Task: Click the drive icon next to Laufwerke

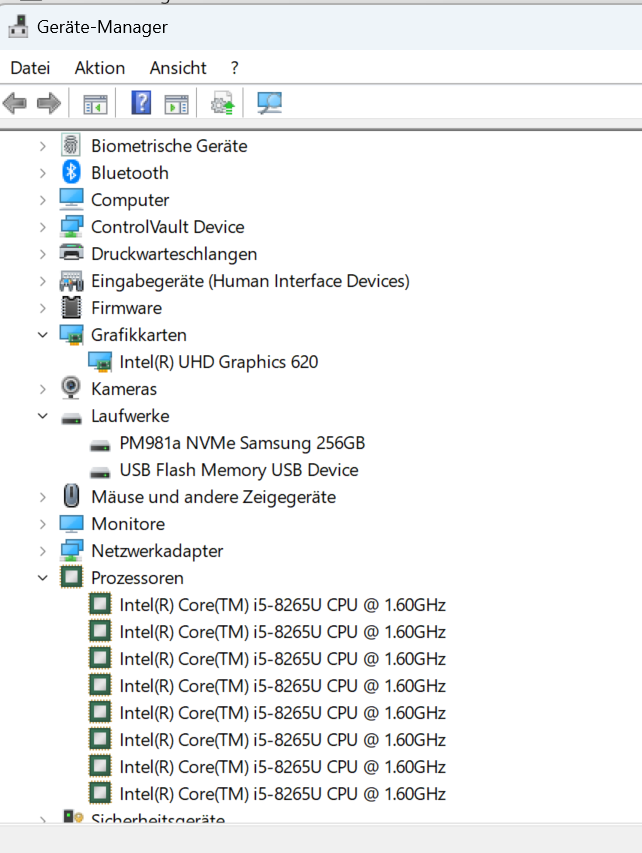Action: click(x=71, y=419)
